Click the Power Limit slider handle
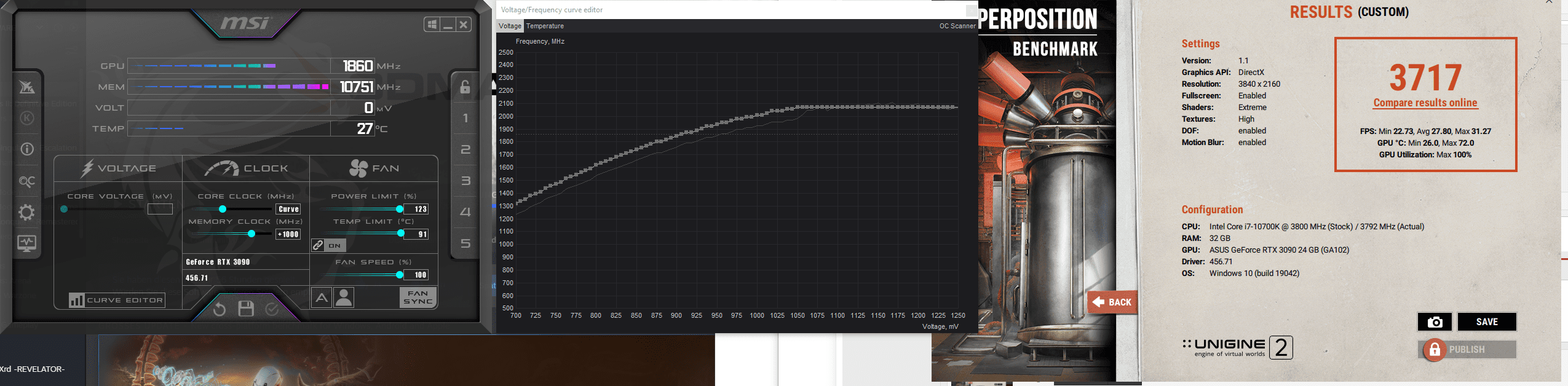Image resolution: width=1568 pixels, height=386 pixels. (400, 209)
